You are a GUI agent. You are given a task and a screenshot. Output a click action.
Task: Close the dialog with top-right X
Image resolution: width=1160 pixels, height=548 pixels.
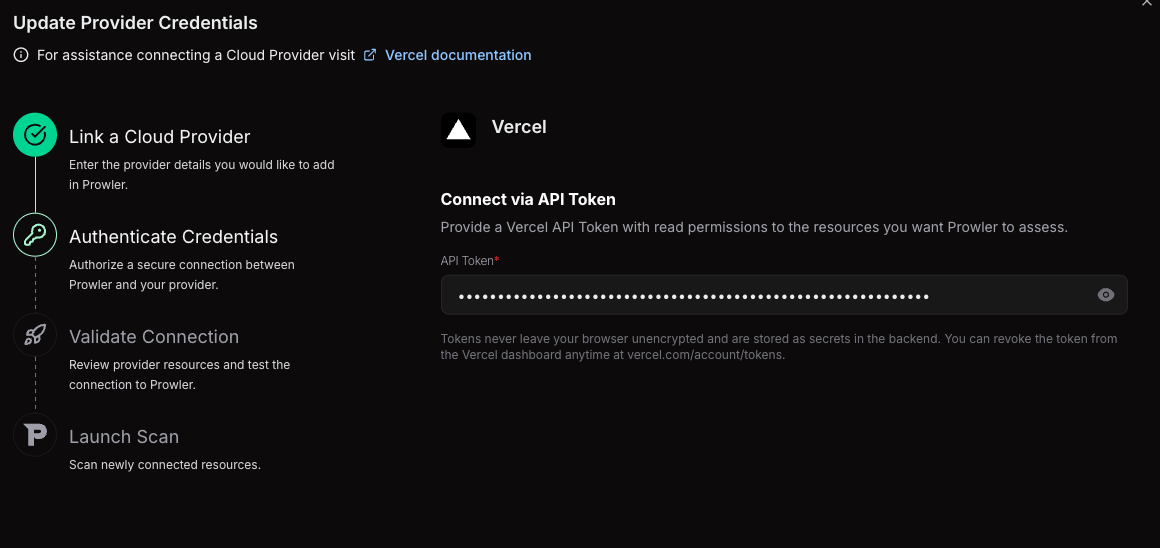(1147, 3)
